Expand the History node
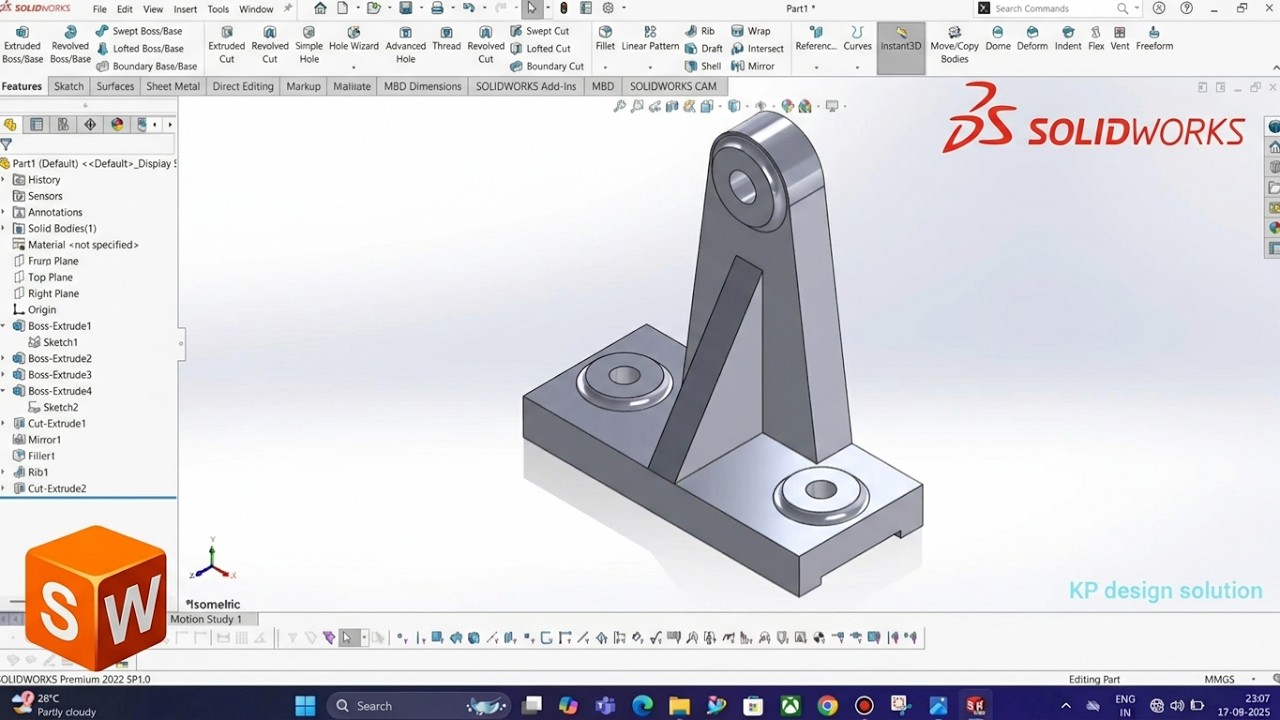Screen dimensions: 1280x720 pyautogui.click(x=3, y=180)
